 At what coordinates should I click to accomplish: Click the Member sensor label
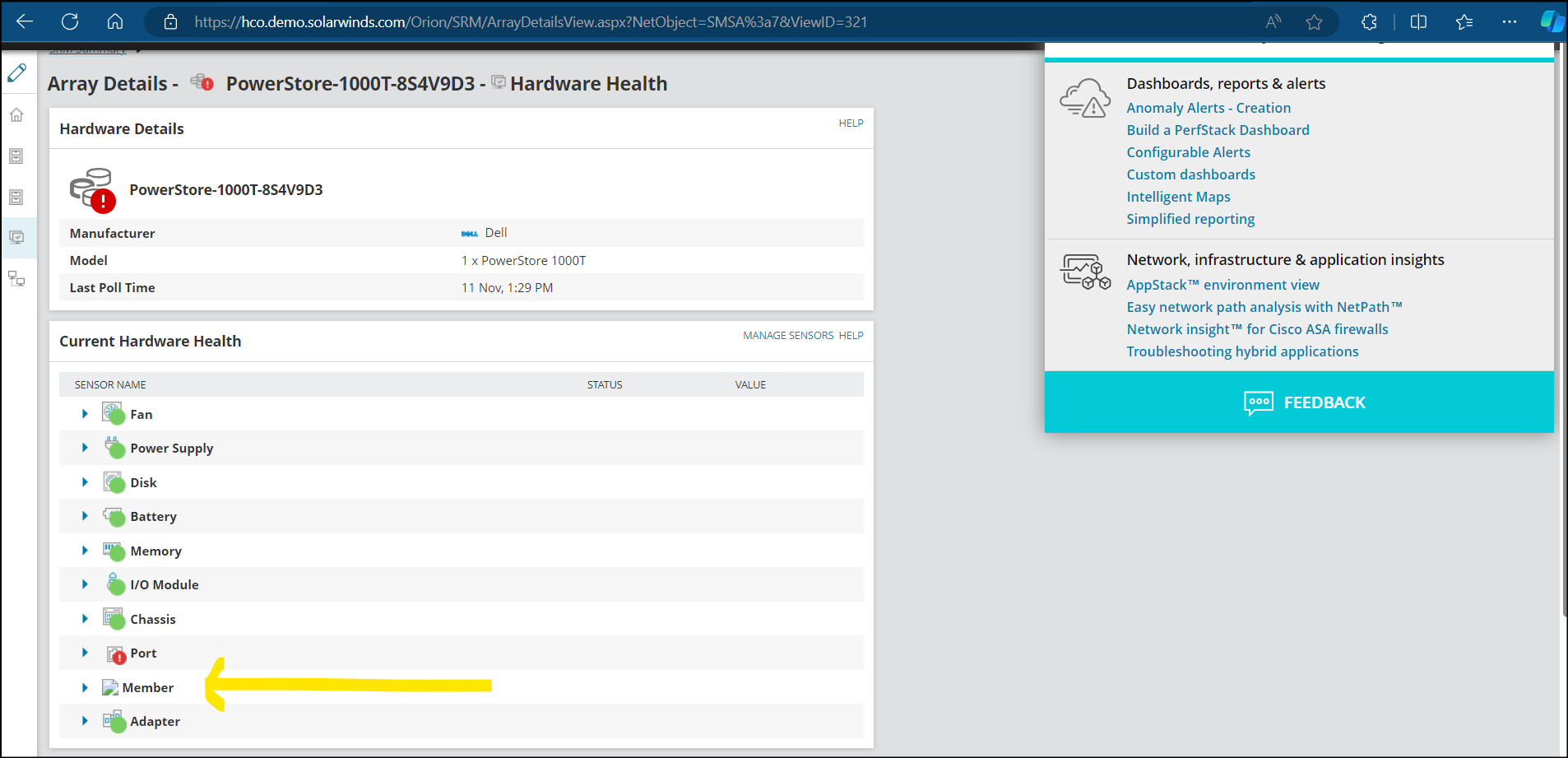click(148, 687)
